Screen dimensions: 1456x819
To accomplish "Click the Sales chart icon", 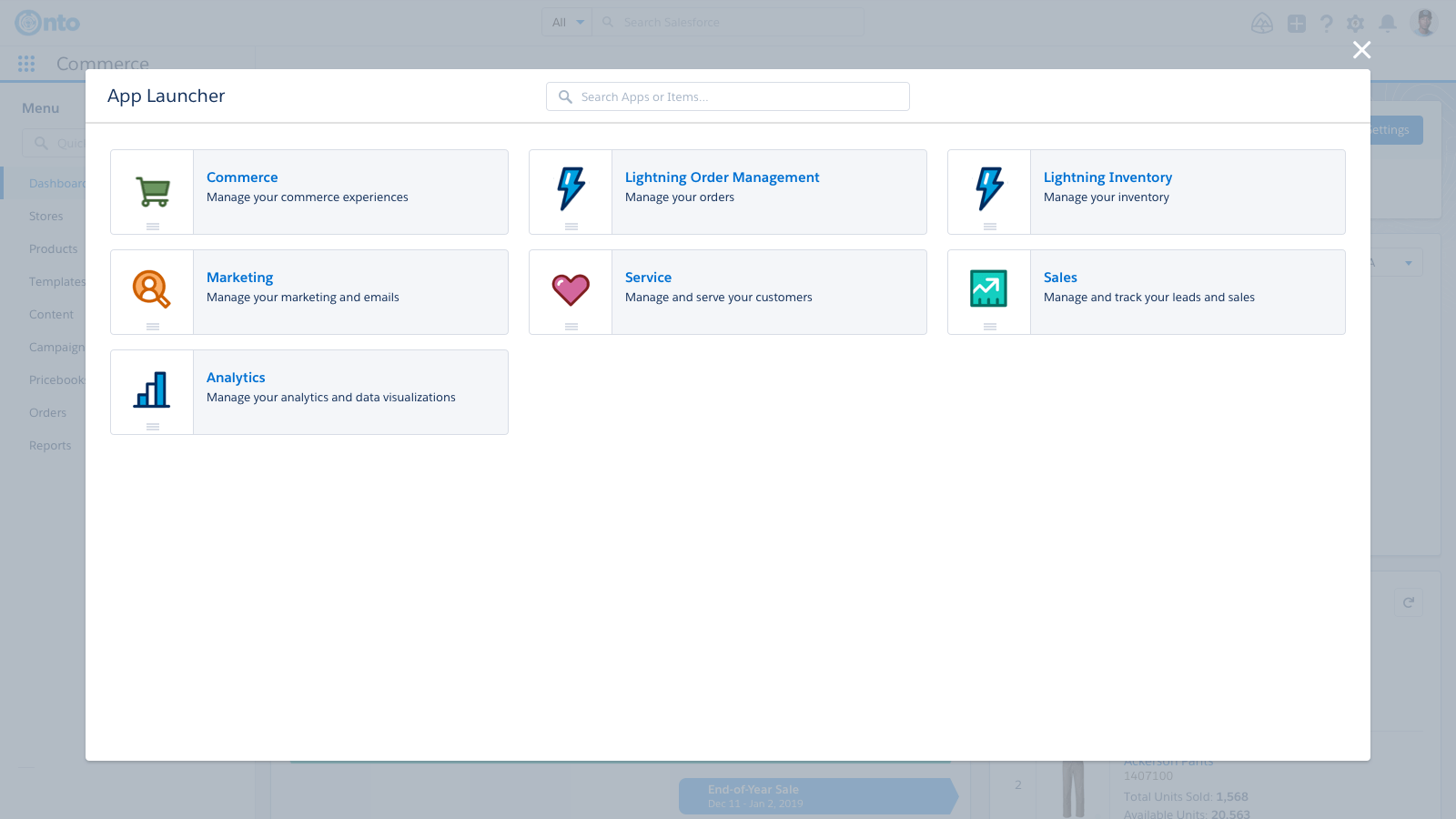I will [988, 288].
